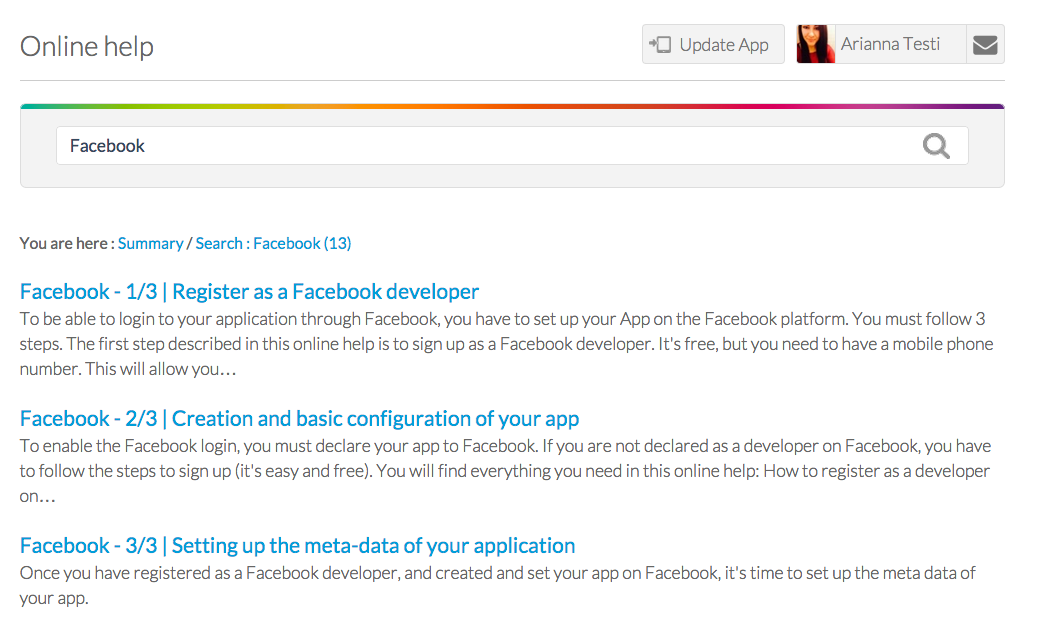Click the Update App button
1044x626 pixels.
click(x=713, y=45)
